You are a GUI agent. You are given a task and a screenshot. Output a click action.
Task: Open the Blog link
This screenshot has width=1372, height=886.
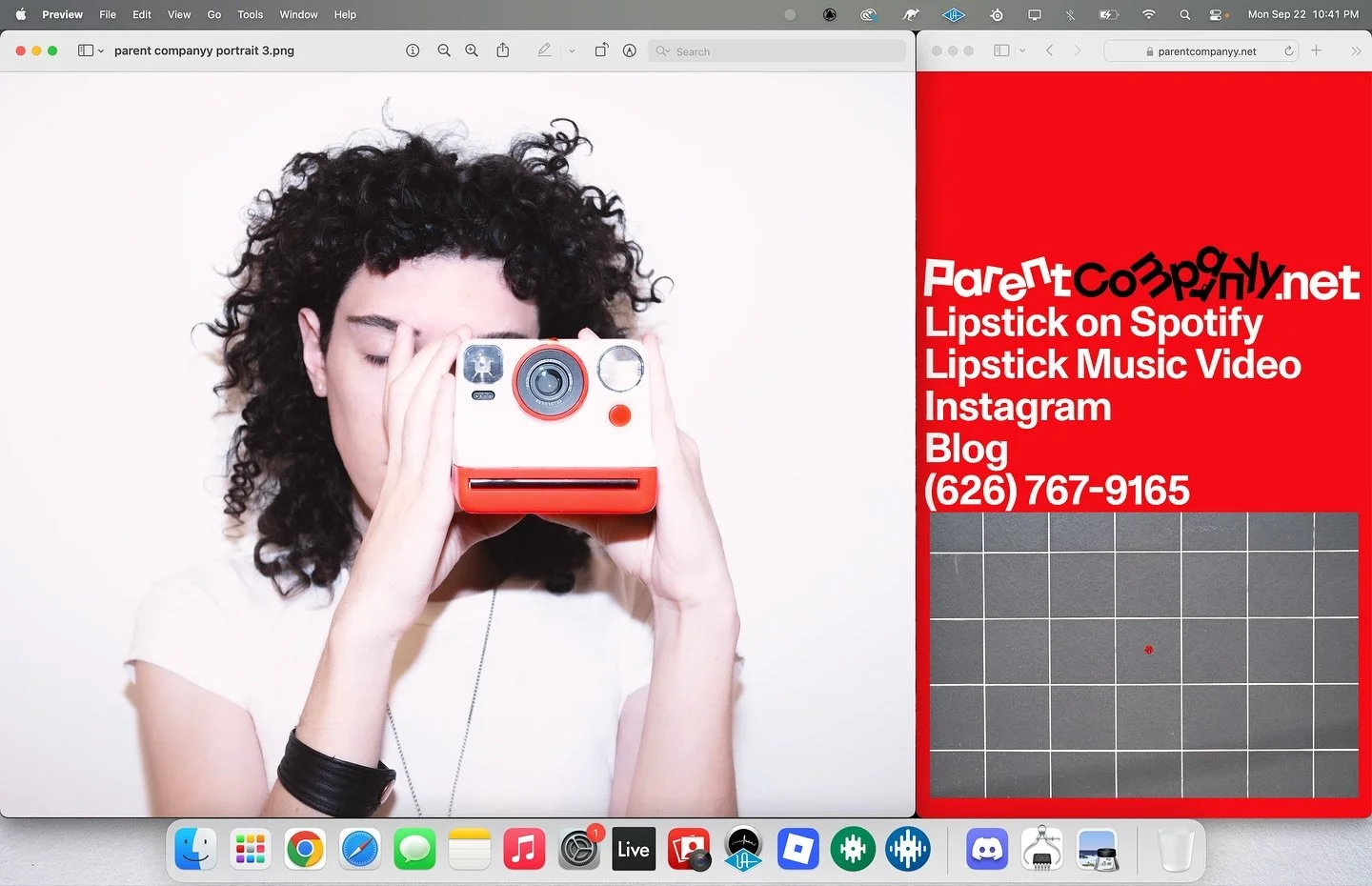pos(966,449)
